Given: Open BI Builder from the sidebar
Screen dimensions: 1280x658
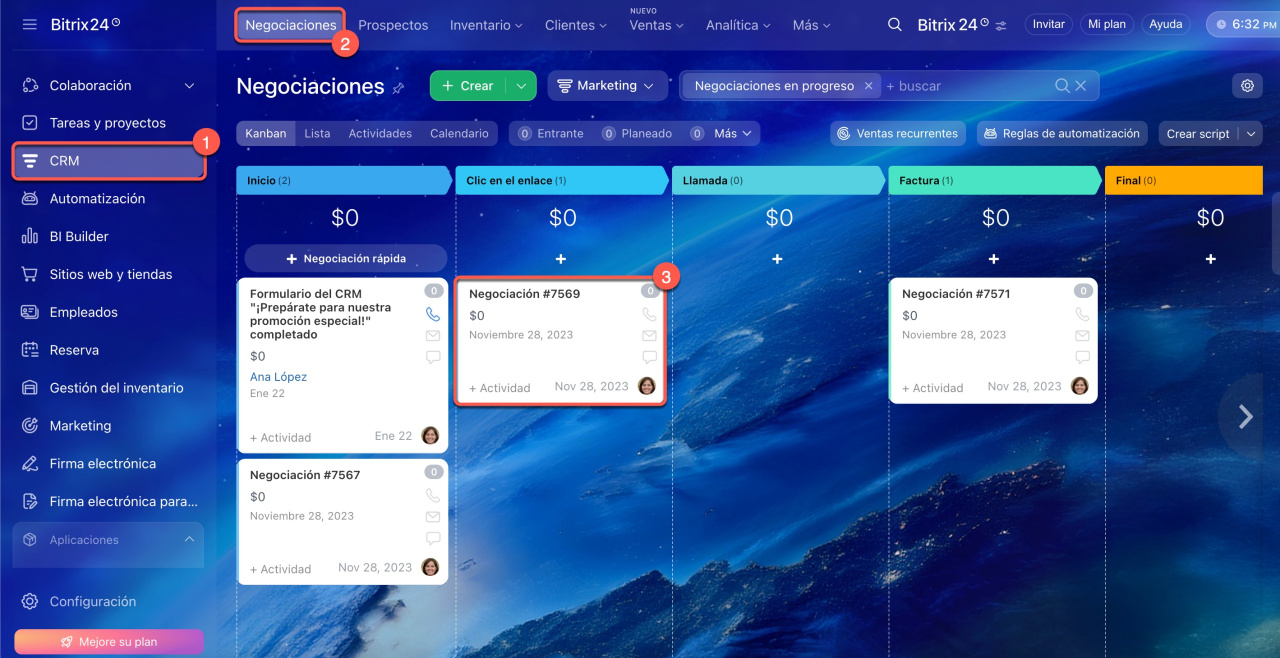Looking at the screenshot, I should pyautogui.click(x=79, y=237).
